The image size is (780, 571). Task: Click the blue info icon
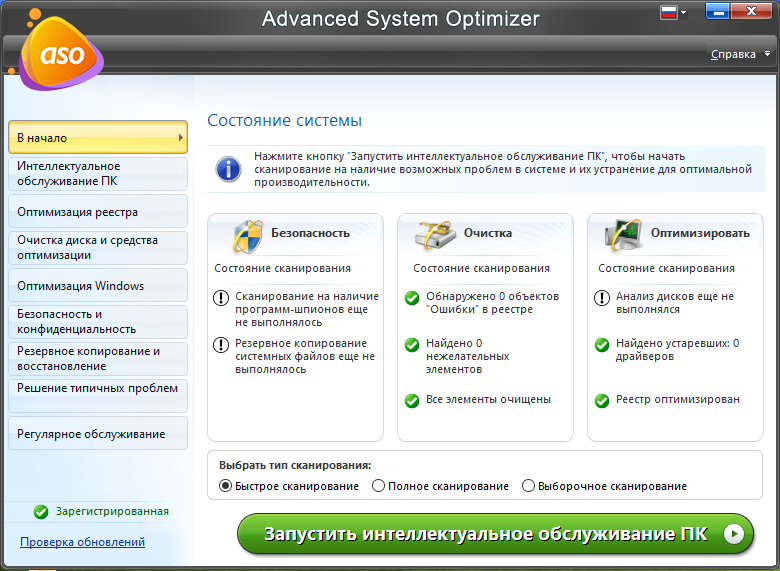(x=228, y=169)
